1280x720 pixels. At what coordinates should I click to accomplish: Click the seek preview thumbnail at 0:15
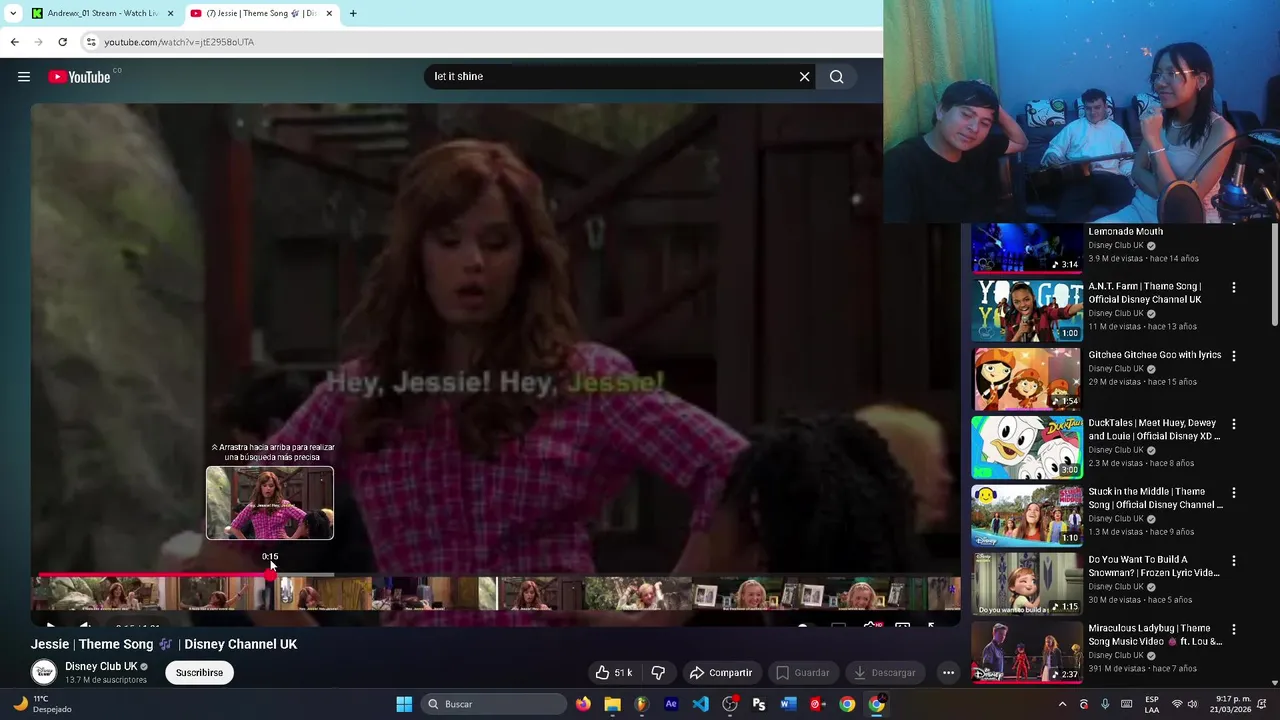270,503
